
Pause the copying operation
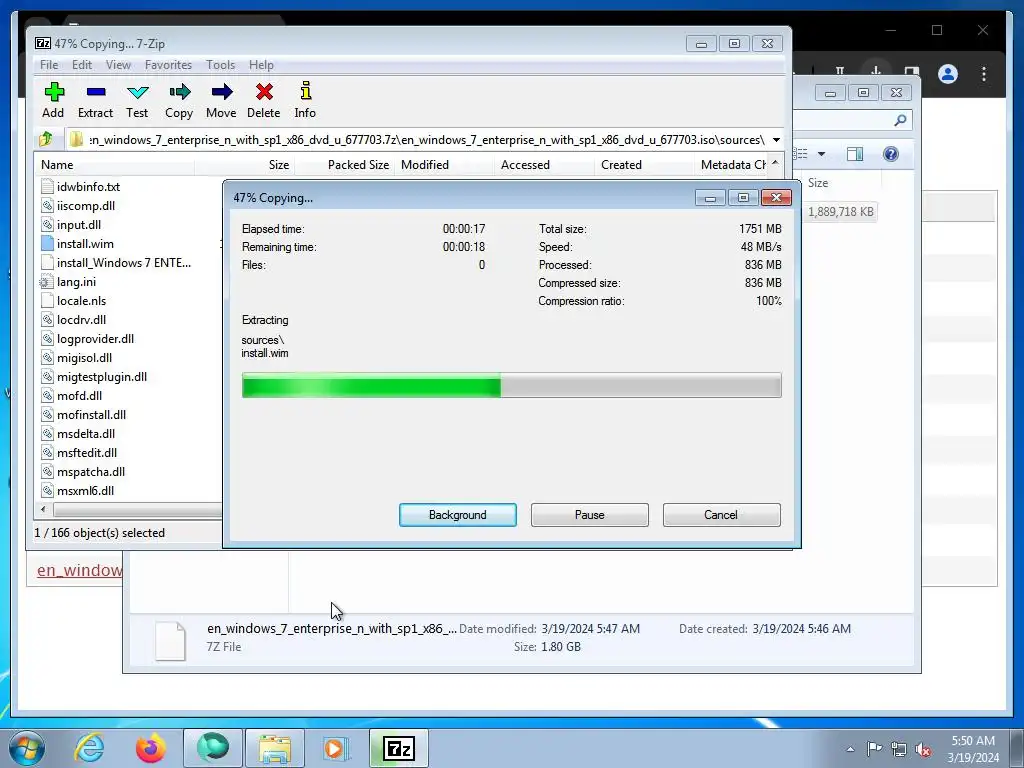(590, 515)
